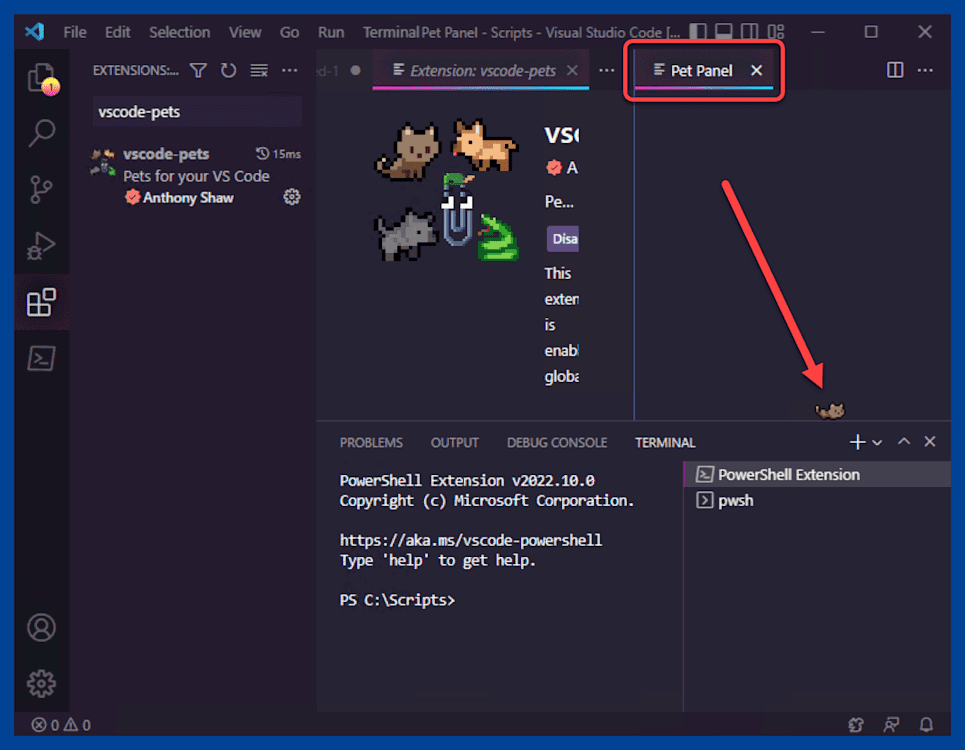The height and width of the screenshot is (750, 965).
Task: Switch to the Pet Panel tab
Action: tap(700, 70)
